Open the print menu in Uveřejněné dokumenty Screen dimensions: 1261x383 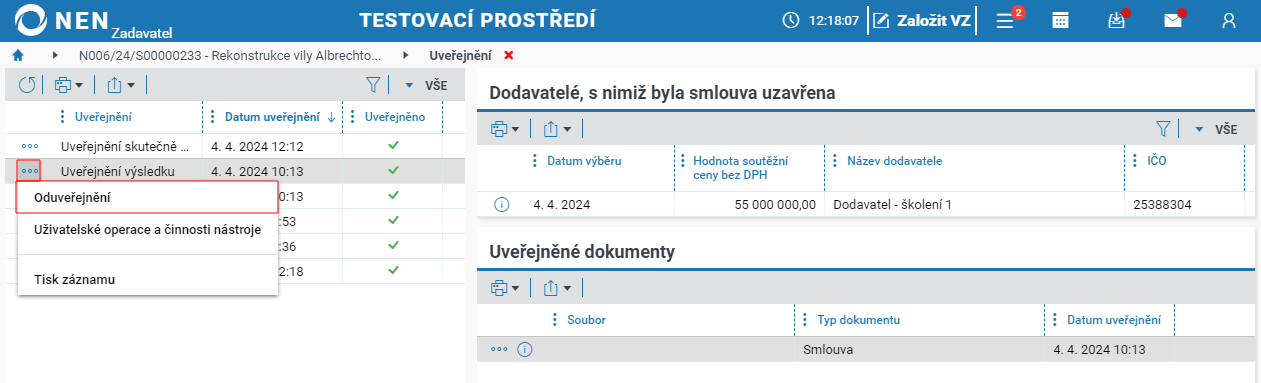coord(505,288)
